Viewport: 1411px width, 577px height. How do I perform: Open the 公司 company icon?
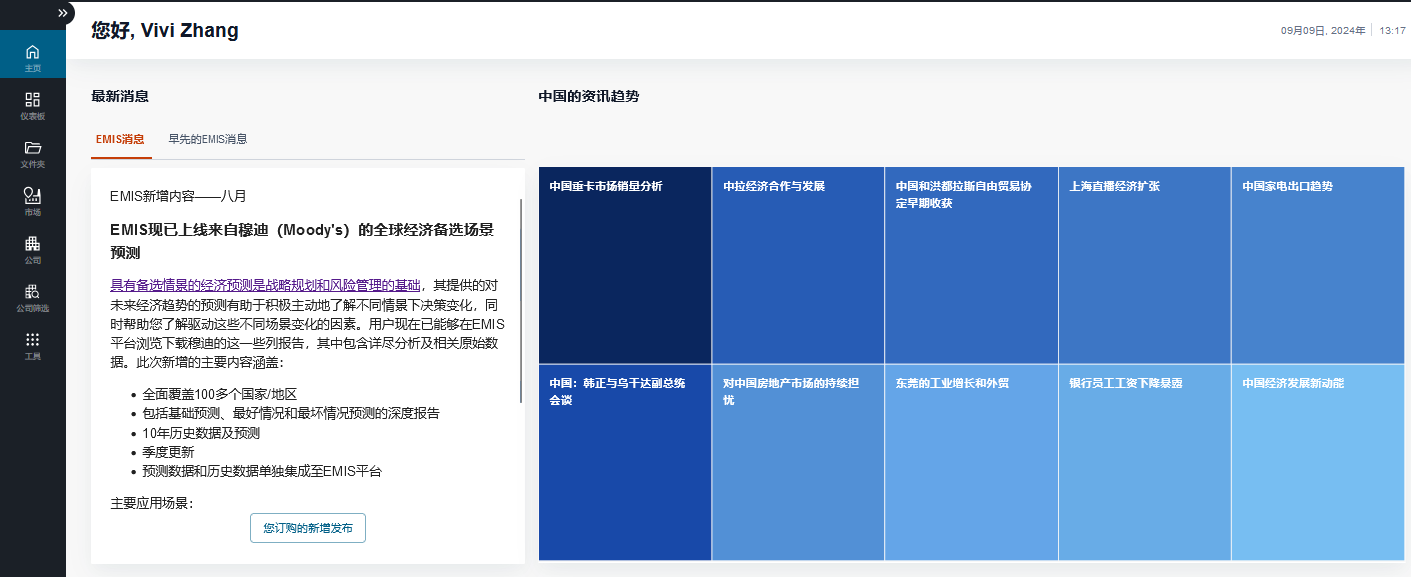coord(33,249)
